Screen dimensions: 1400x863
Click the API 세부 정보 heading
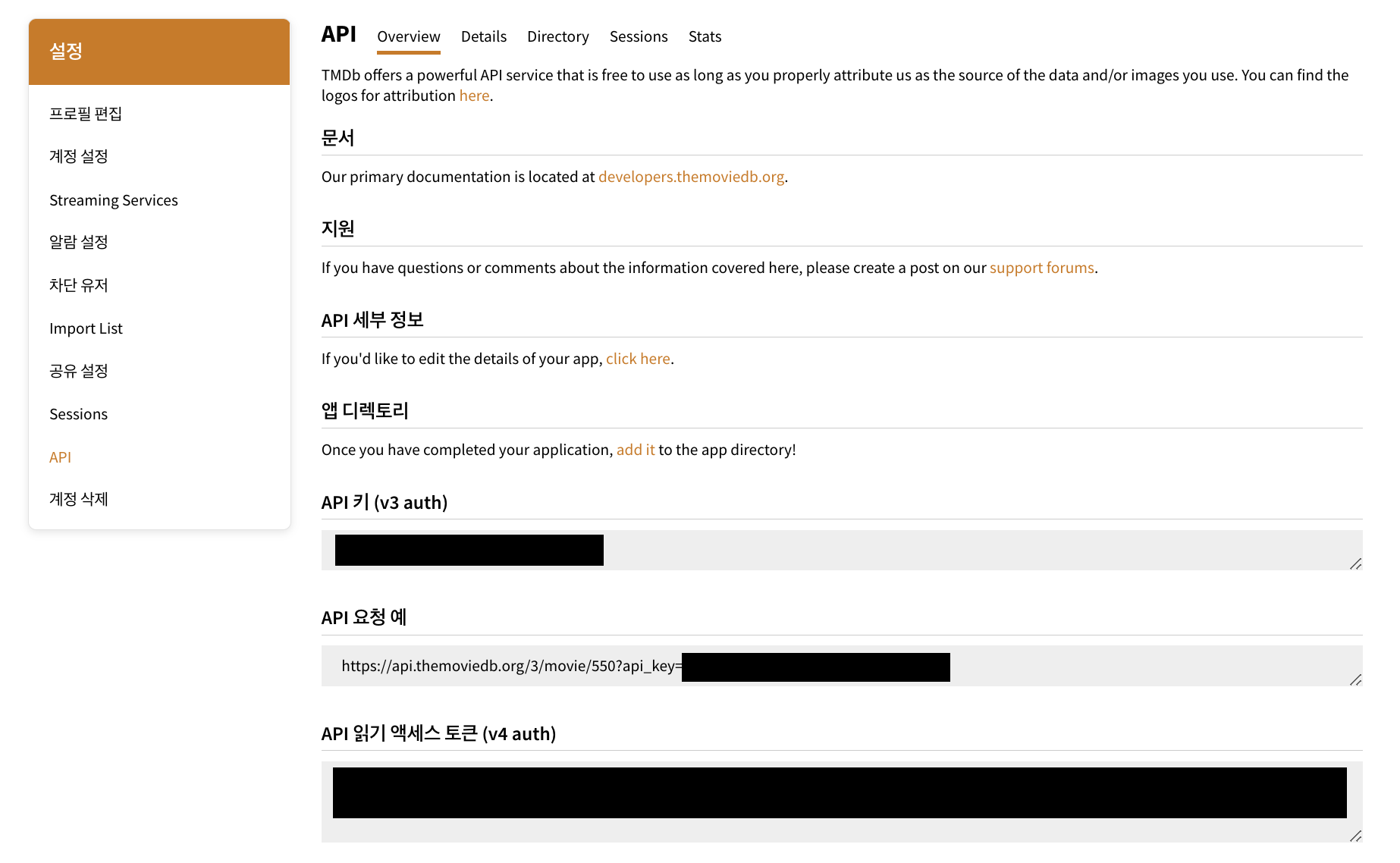pos(372,320)
